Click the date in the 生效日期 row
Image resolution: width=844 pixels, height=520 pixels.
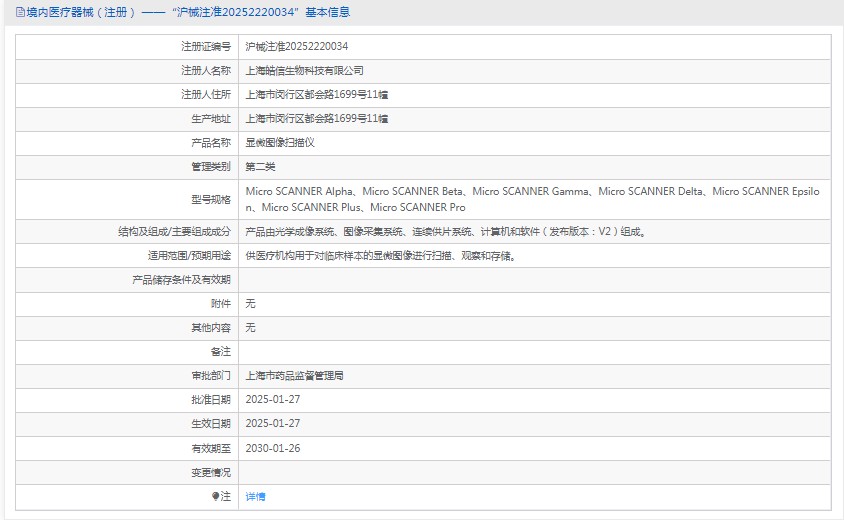click(273, 424)
